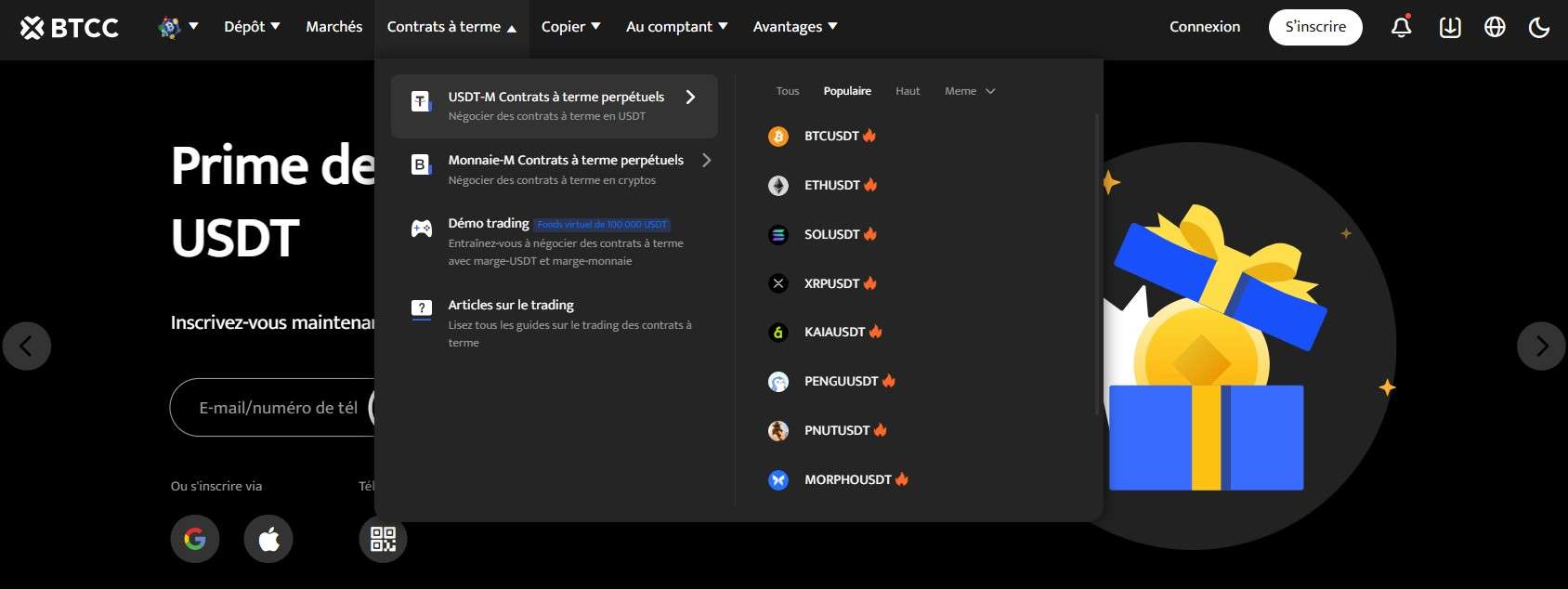Screen dimensions: 1568x589
Task: Click the S'inscrire button
Action: pos(1314,27)
